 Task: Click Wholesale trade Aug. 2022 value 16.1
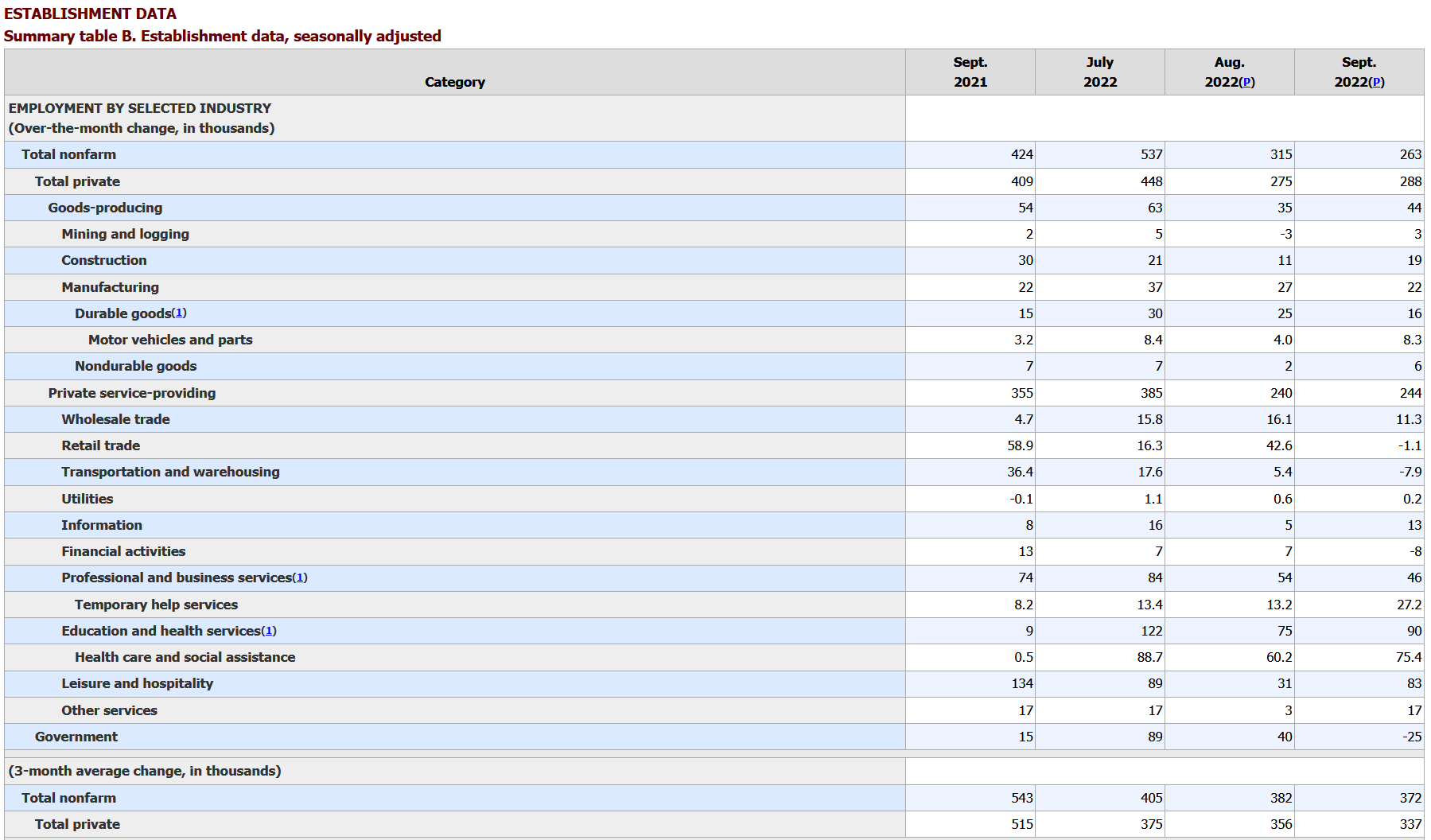click(1280, 419)
